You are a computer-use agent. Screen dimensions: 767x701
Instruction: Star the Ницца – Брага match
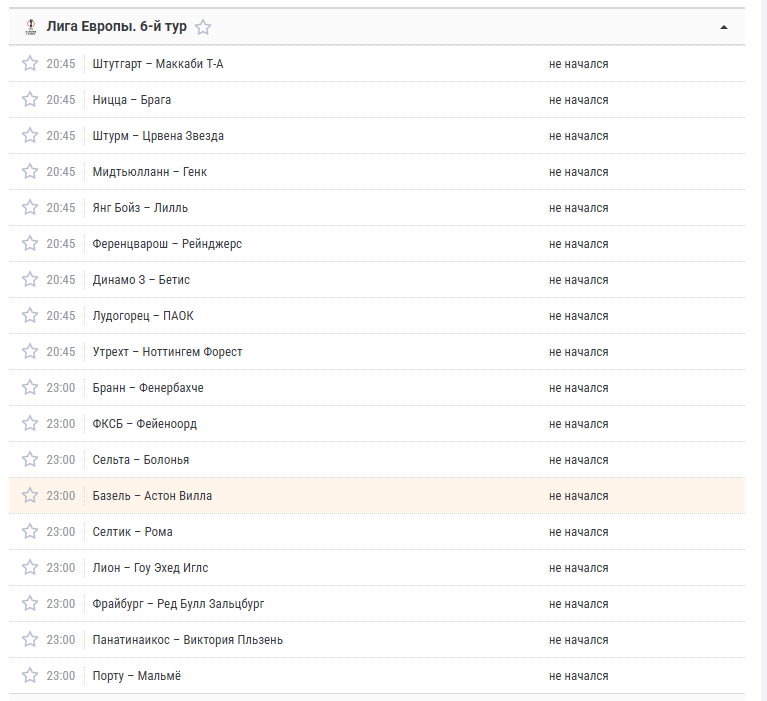[30, 99]
